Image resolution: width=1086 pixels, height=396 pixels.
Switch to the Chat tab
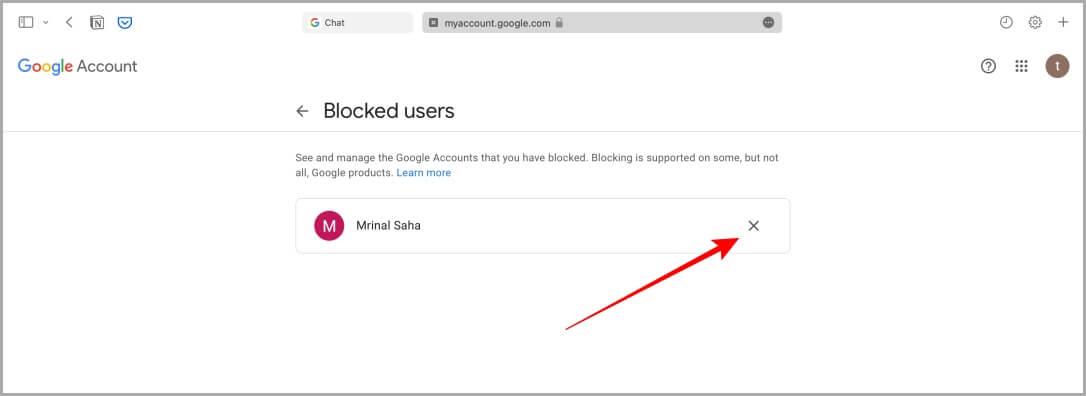point(357,23)
